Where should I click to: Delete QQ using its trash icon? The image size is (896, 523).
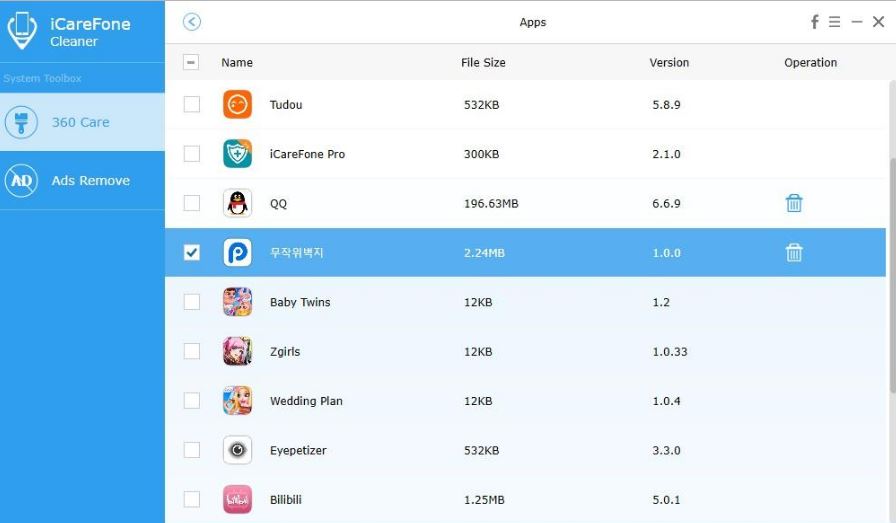[x=793, y=203]
